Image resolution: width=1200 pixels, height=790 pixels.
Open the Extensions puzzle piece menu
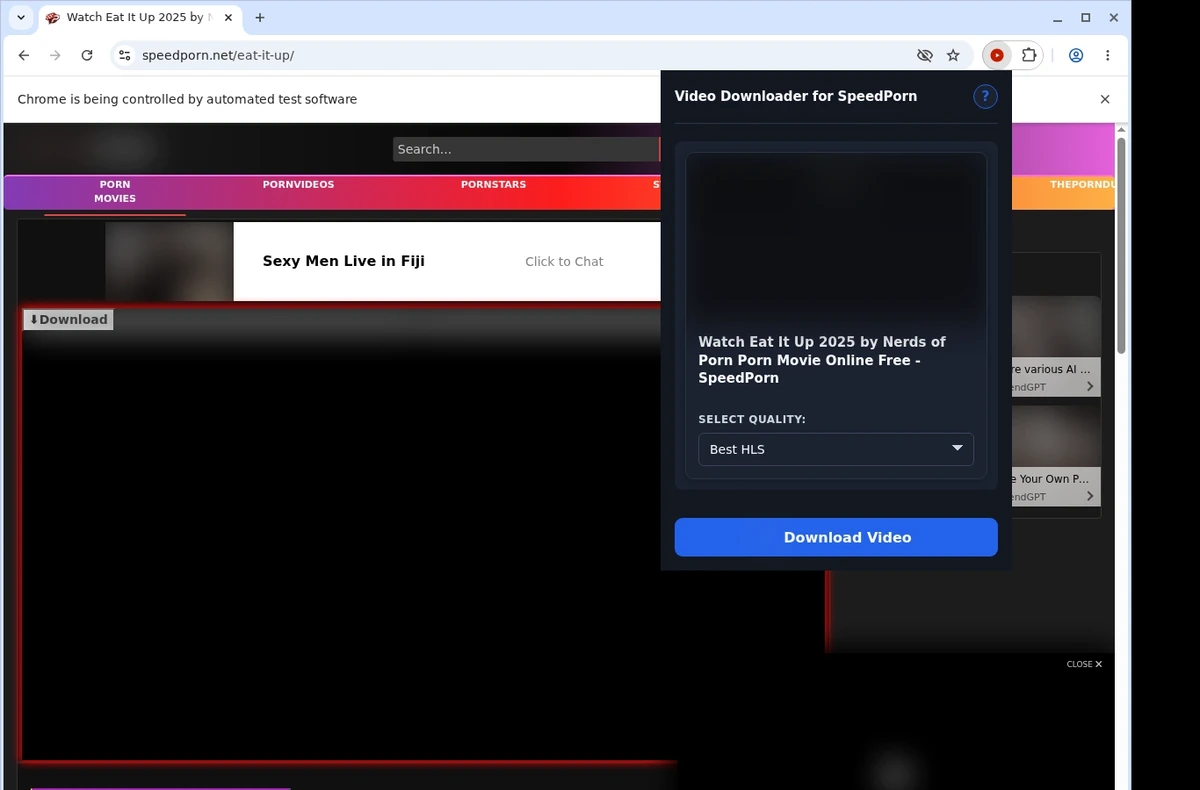tap(1028, 56)
